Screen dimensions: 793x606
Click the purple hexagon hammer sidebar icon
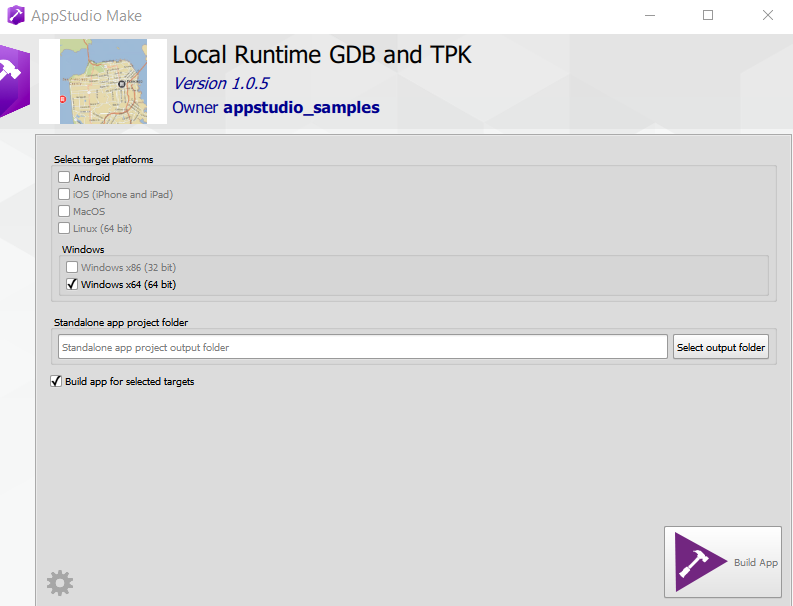[15, 81]
